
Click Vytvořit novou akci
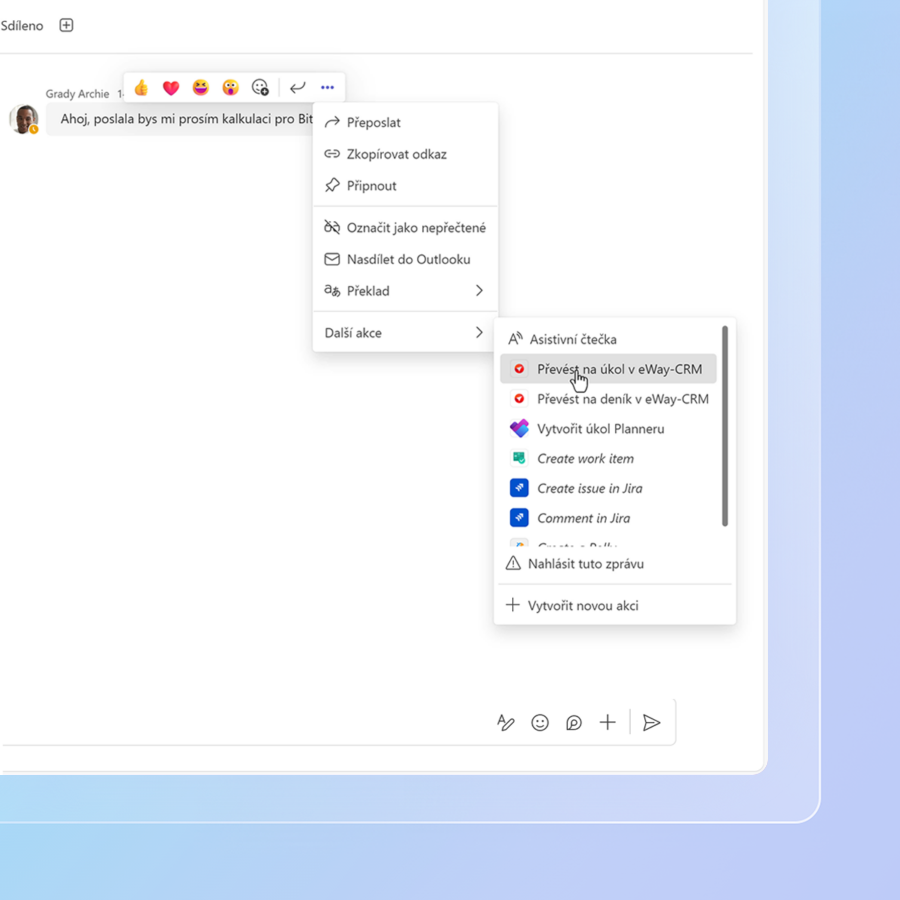pos(614,606)
